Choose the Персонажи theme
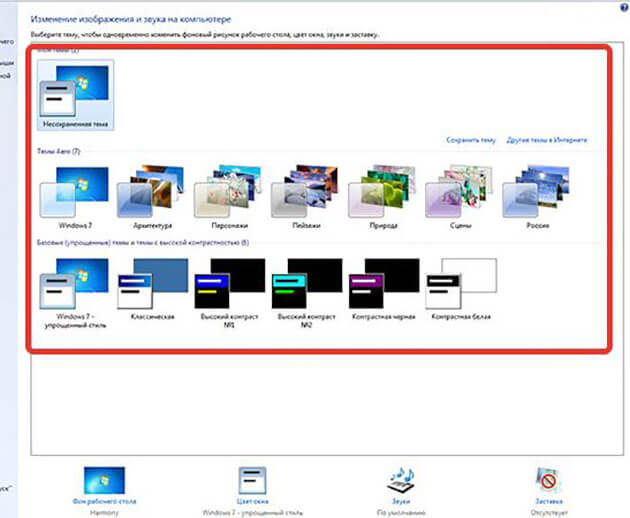Screen dimensions: 630x518 point(229,197)
